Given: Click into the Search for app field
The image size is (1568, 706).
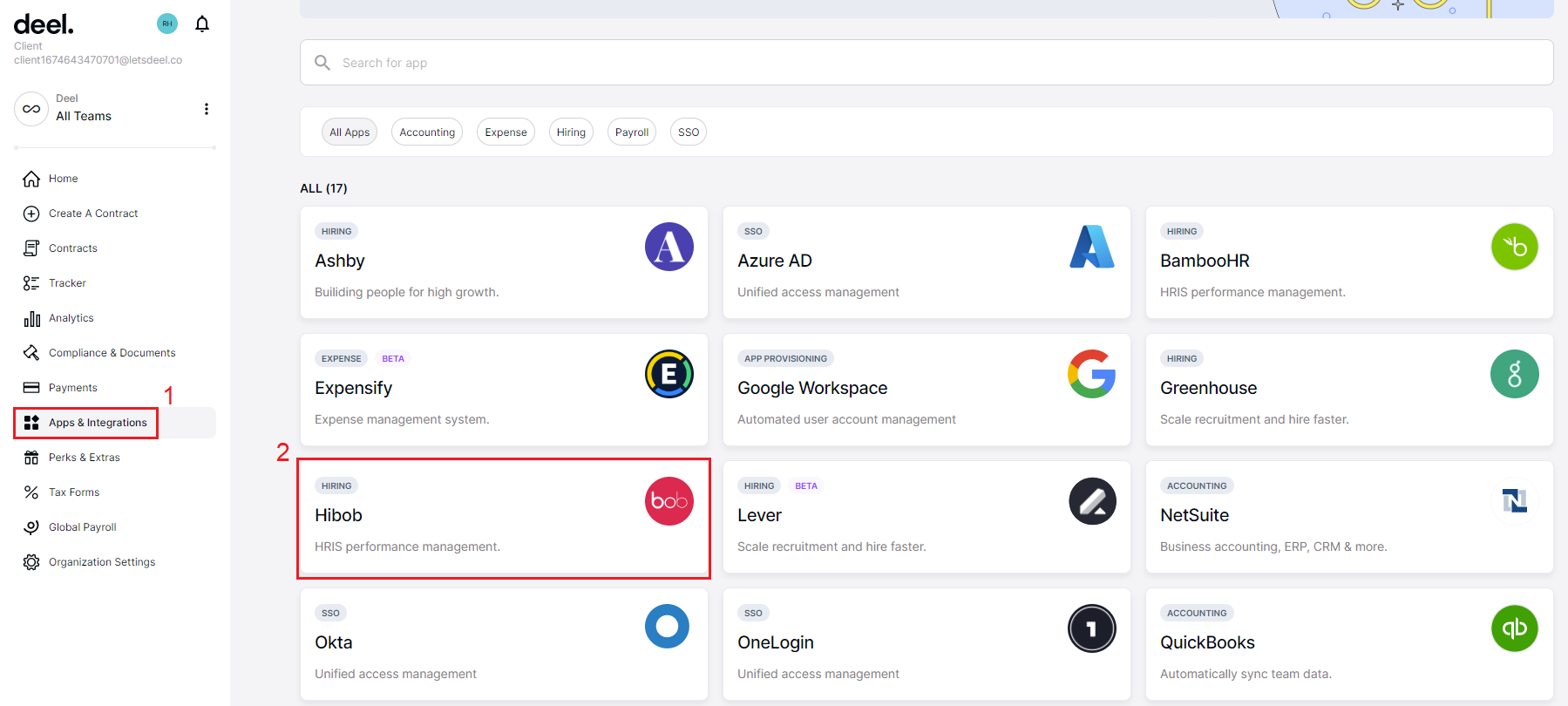Looking at the screenshot, I should [927, 63].
